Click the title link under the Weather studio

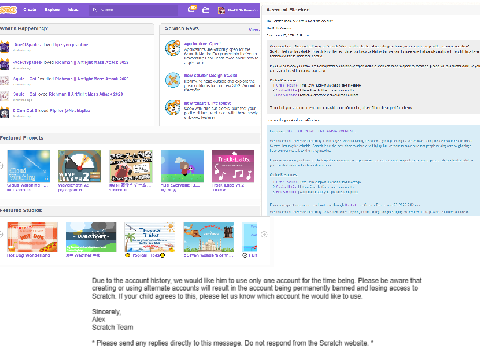[83, 255]
